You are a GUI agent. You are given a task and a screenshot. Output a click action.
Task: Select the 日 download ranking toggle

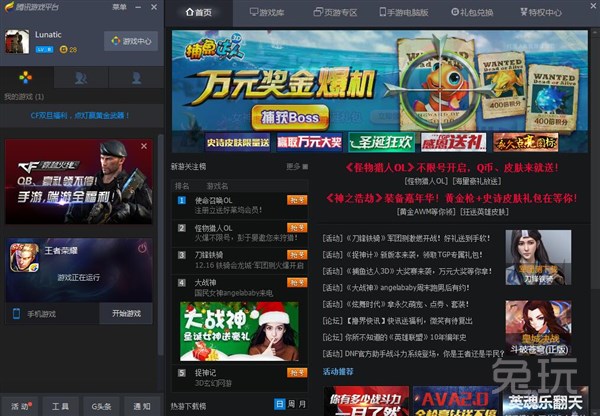coord(280,404)
